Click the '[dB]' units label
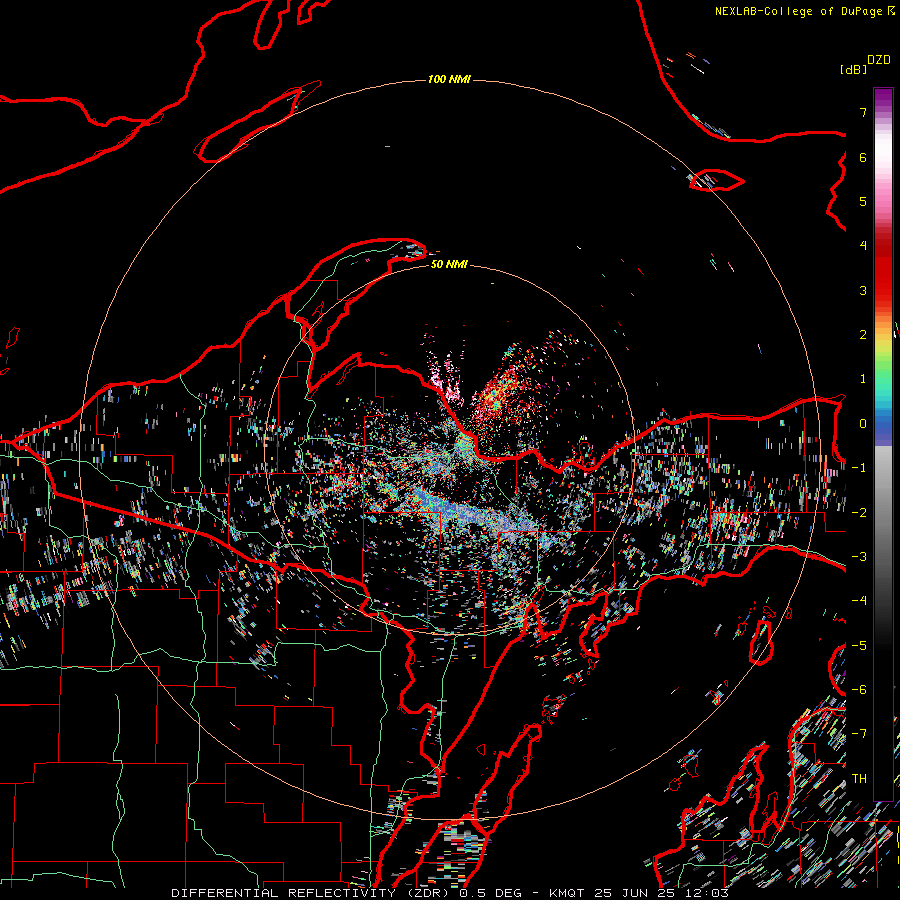Image resolution: width=900 pixels, height=900 pixels. point(853,69)
